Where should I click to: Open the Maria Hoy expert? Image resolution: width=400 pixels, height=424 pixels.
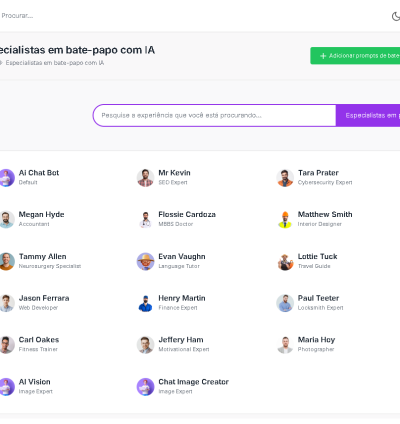coord(316,340)
